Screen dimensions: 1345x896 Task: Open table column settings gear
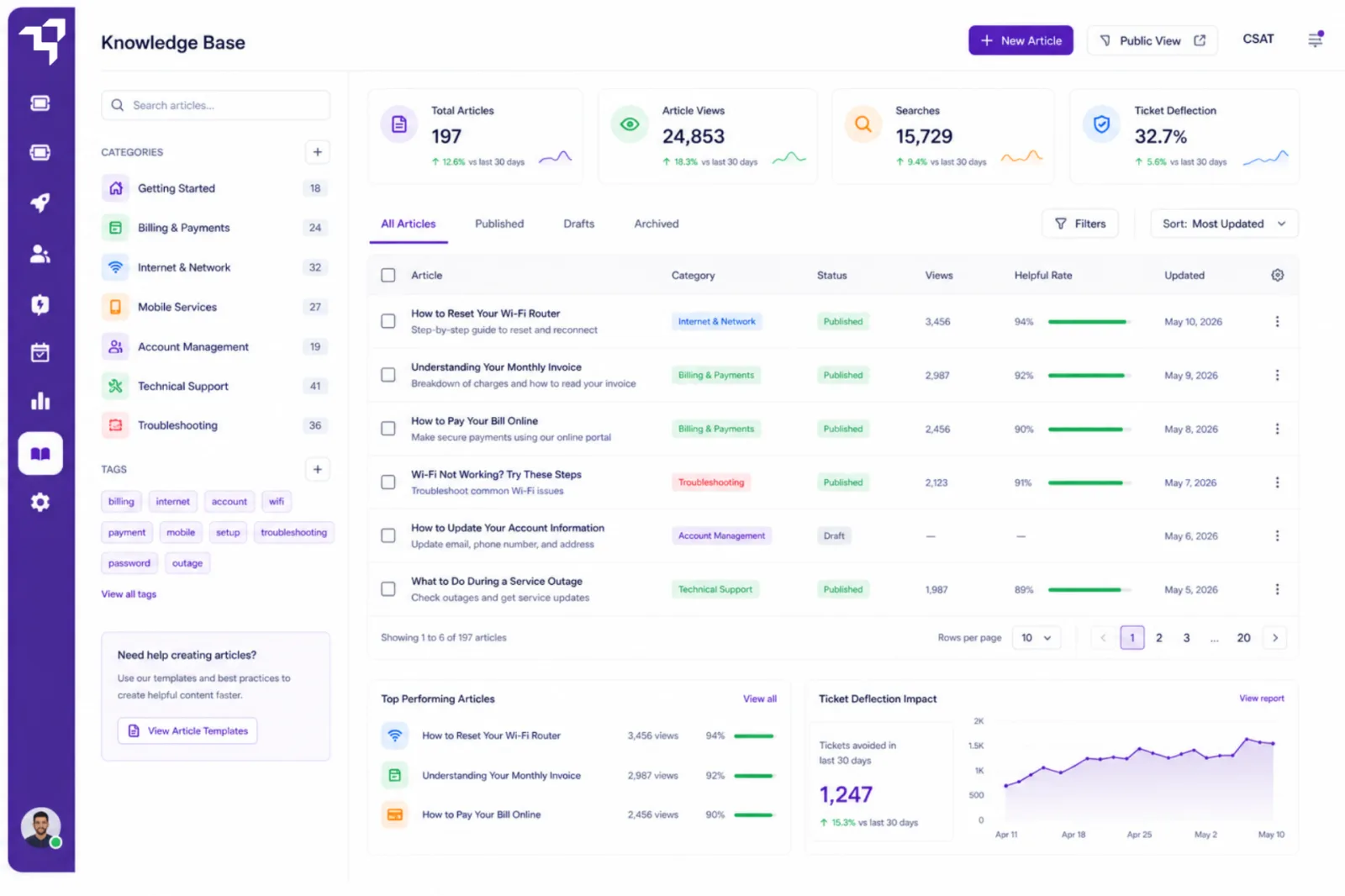1277,275
